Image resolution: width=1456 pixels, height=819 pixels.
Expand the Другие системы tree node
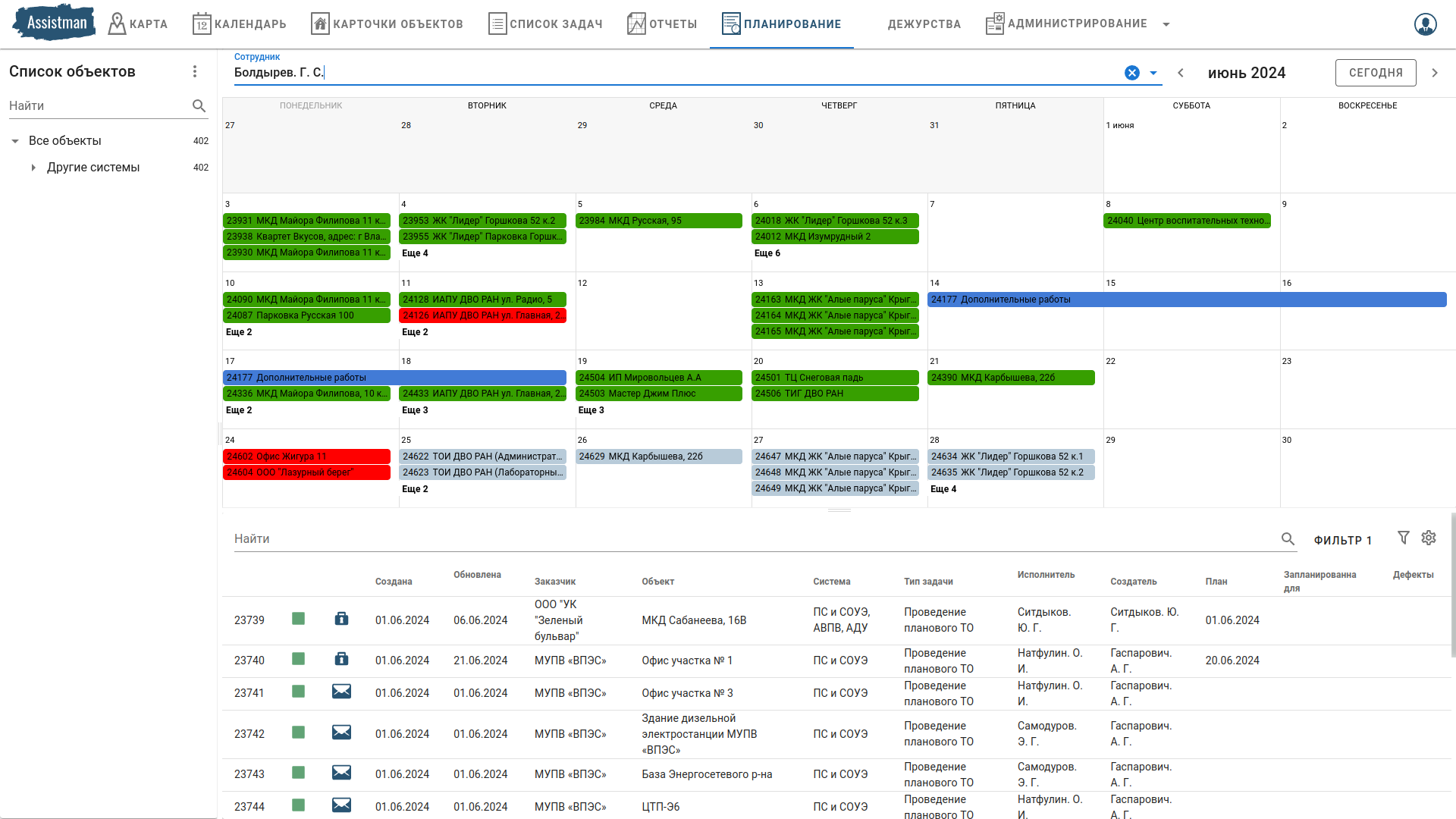point(33,168)
